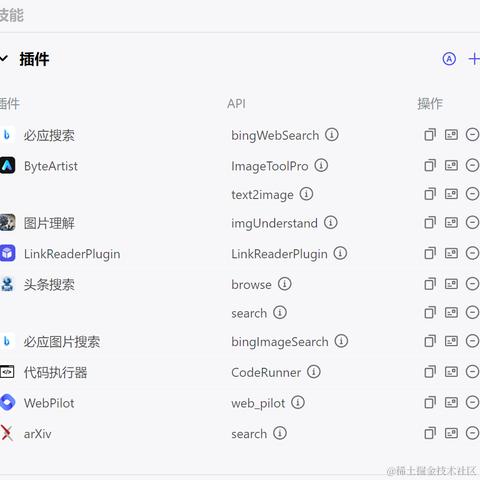Image resolution: width=480 pixels, height=480 pixels.
Task: Show info for ImageToolPro API
Action: click(321, 165)
